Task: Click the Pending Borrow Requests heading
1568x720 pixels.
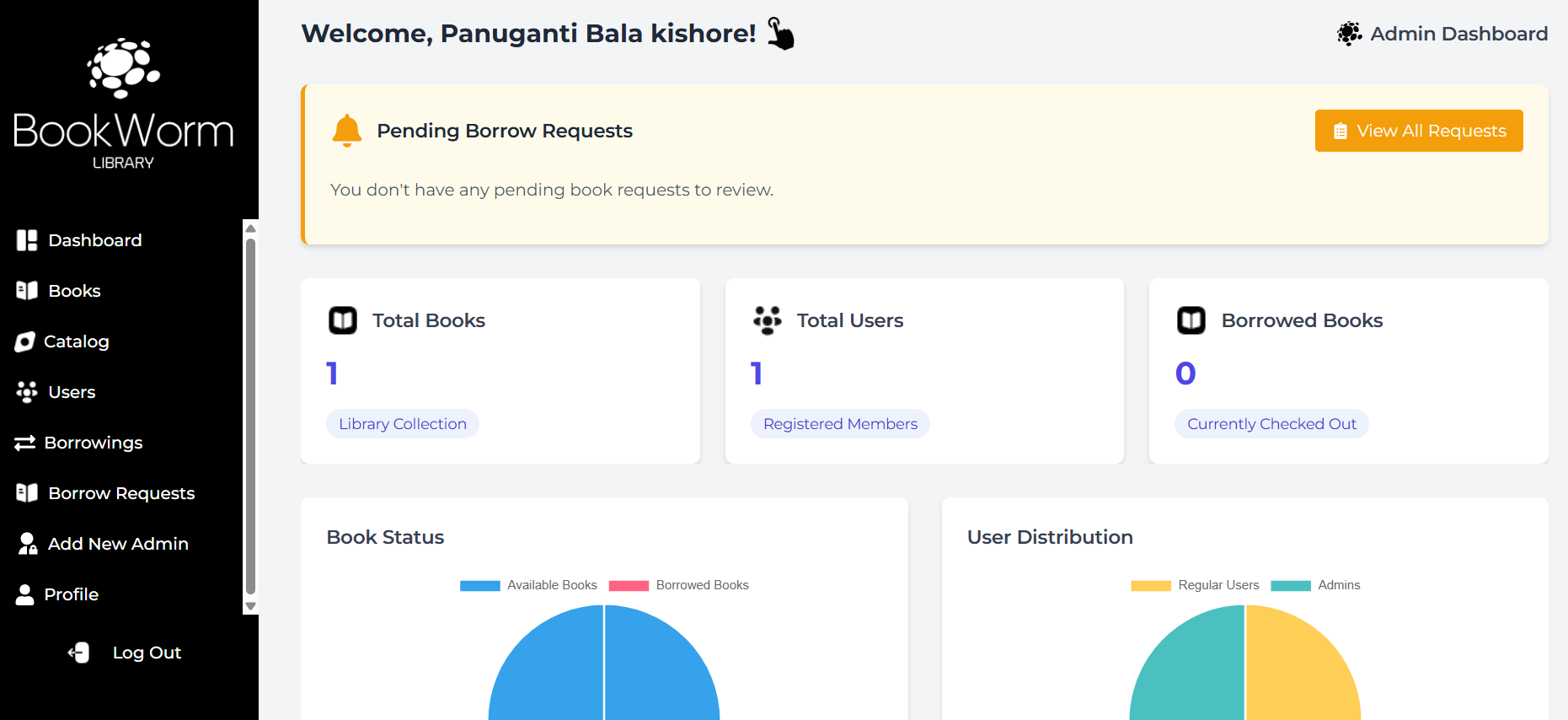Action: 505,131
